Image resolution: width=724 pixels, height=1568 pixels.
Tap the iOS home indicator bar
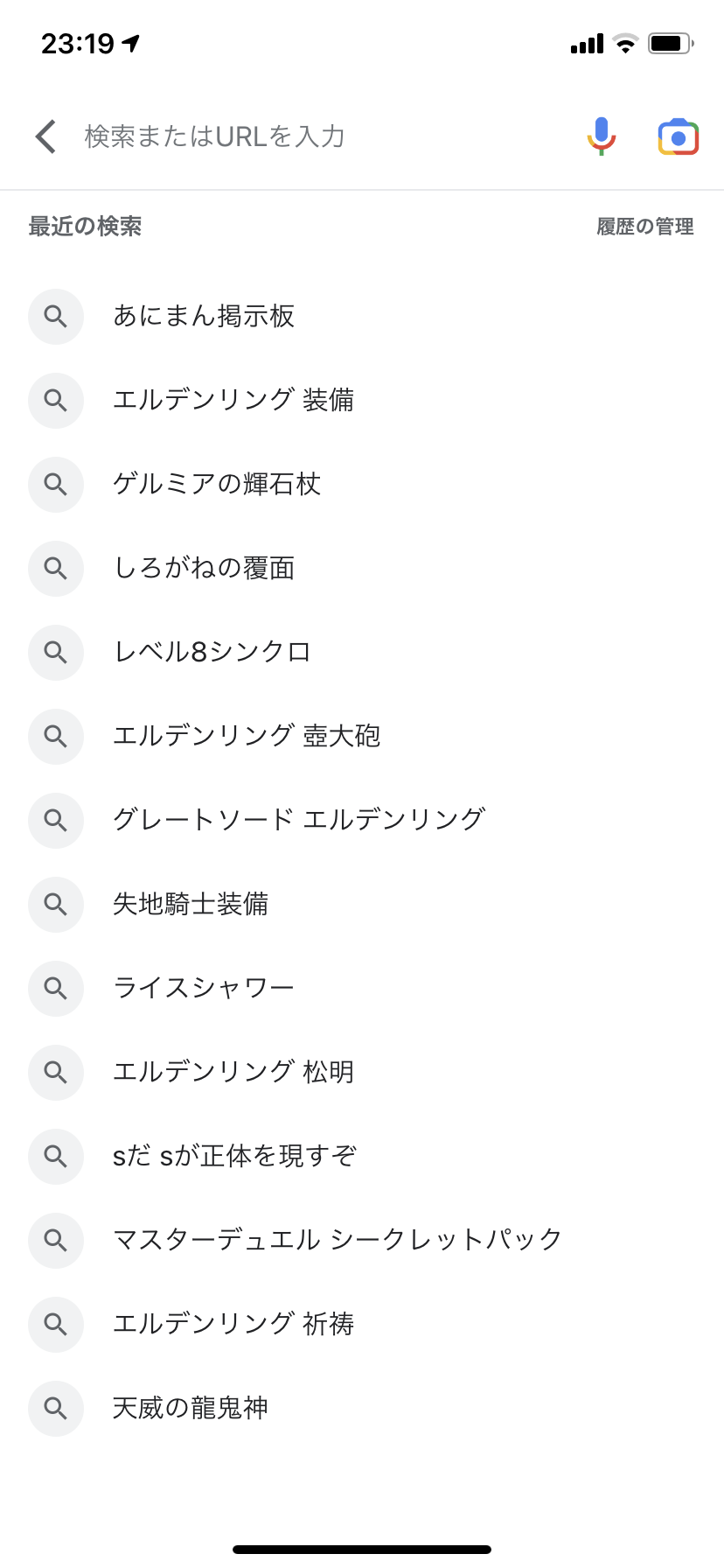click(362, 1550)
